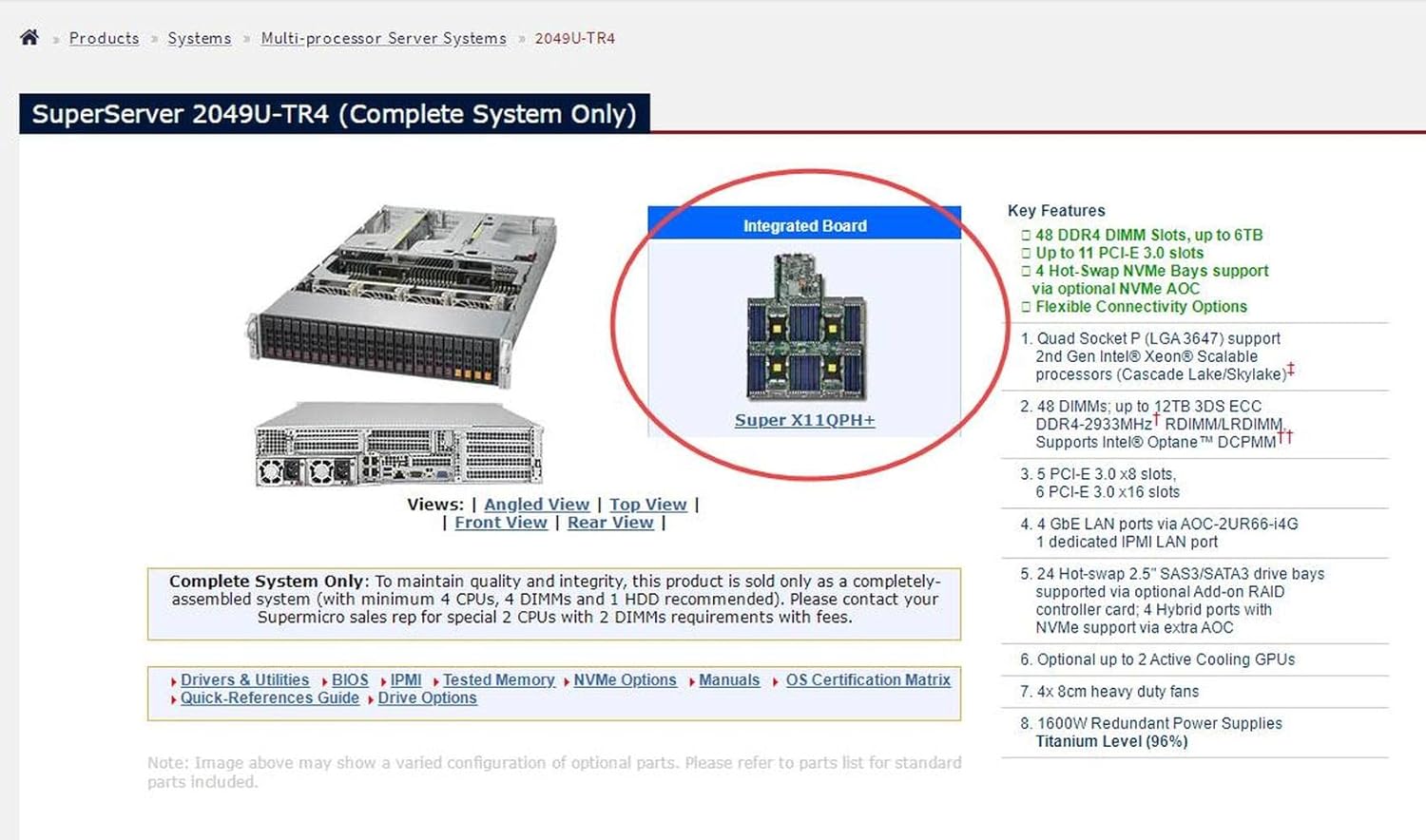Click the SuperServer 2049U-TR4 page title
The image size is (1426, 840).
click(334, 114)
